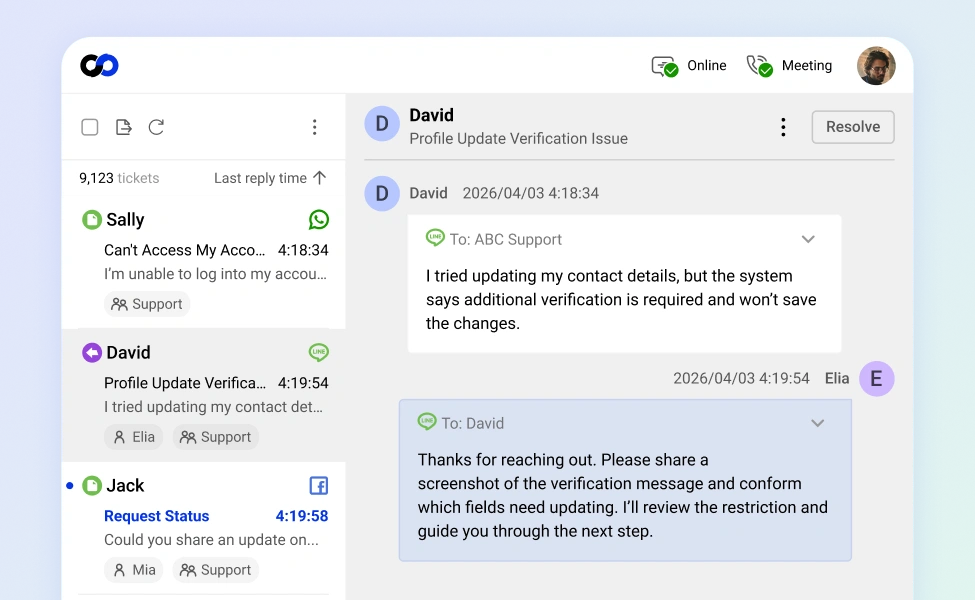This screenshot has width=975, height=600.
Task: Tick the select-all tickets checkbox
Action: pos(90,127)
